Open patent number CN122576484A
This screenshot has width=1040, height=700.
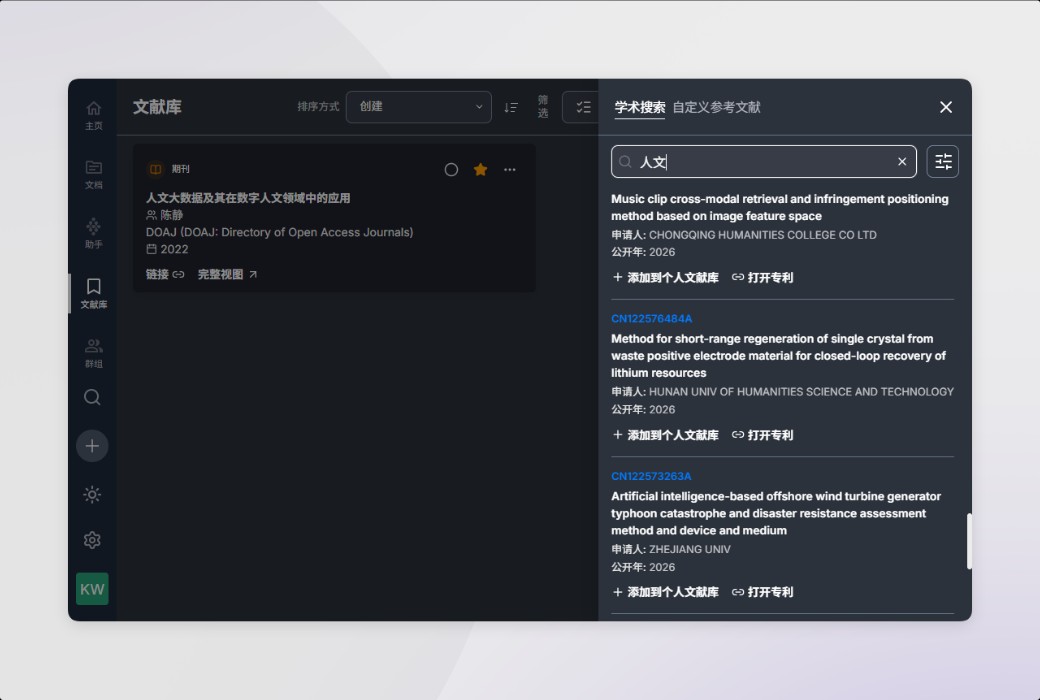(651, 318)
